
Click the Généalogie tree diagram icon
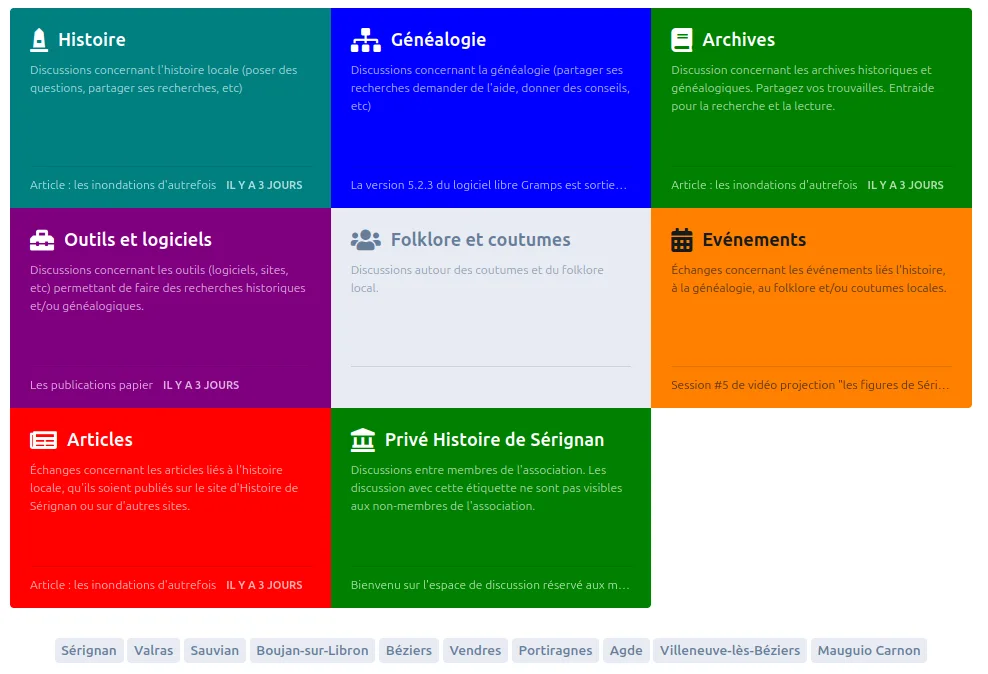tap(365, 40)
